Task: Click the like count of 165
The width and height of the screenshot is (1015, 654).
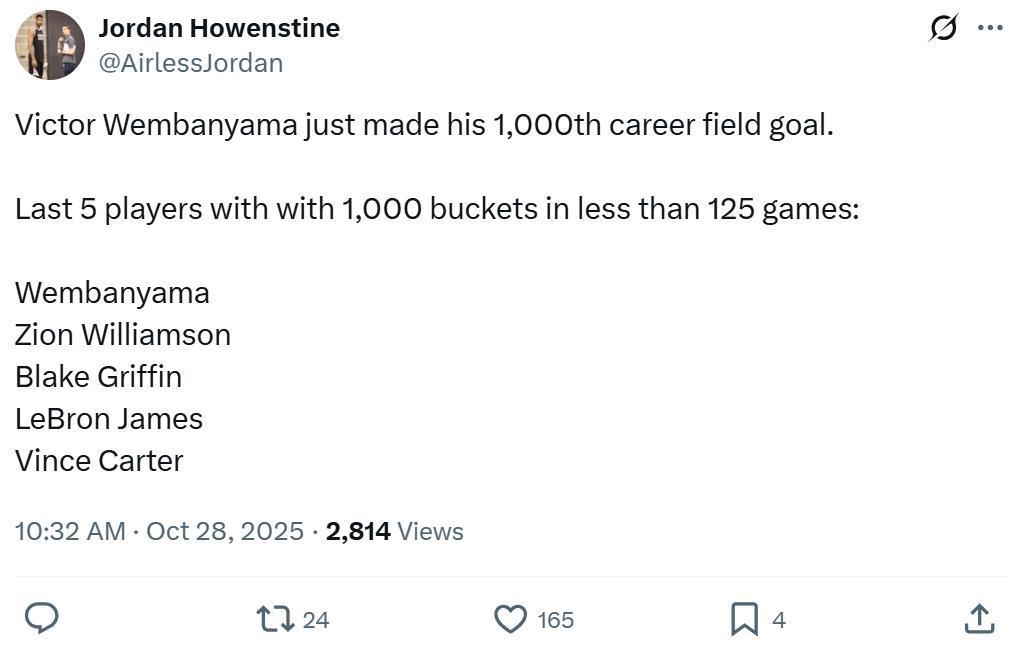Action: (x=556, y=620)
